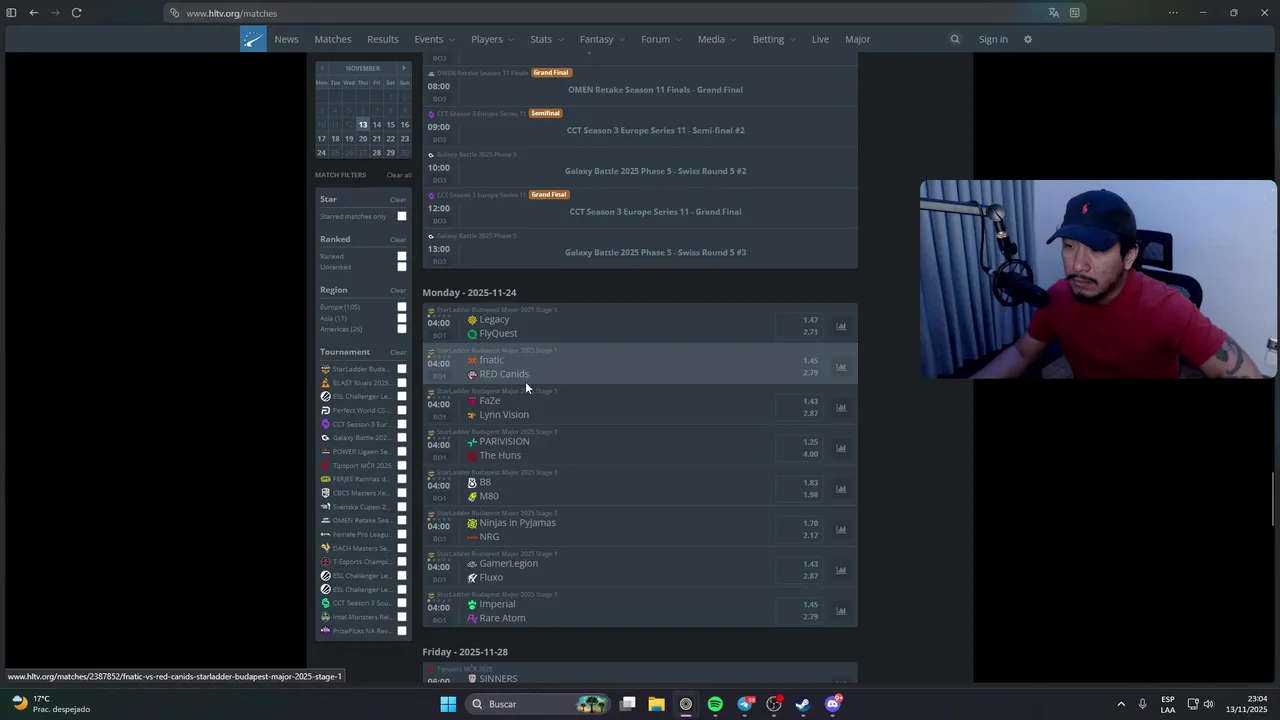Click the Windows Start button

[x=448, y=704]
